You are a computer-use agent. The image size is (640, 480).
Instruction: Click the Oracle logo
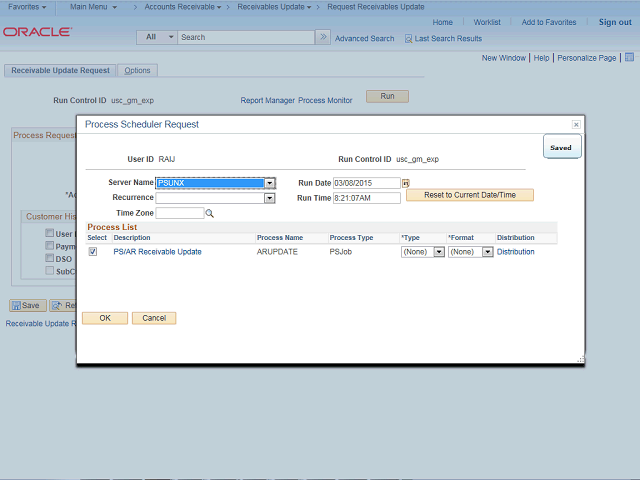[37, 32]
